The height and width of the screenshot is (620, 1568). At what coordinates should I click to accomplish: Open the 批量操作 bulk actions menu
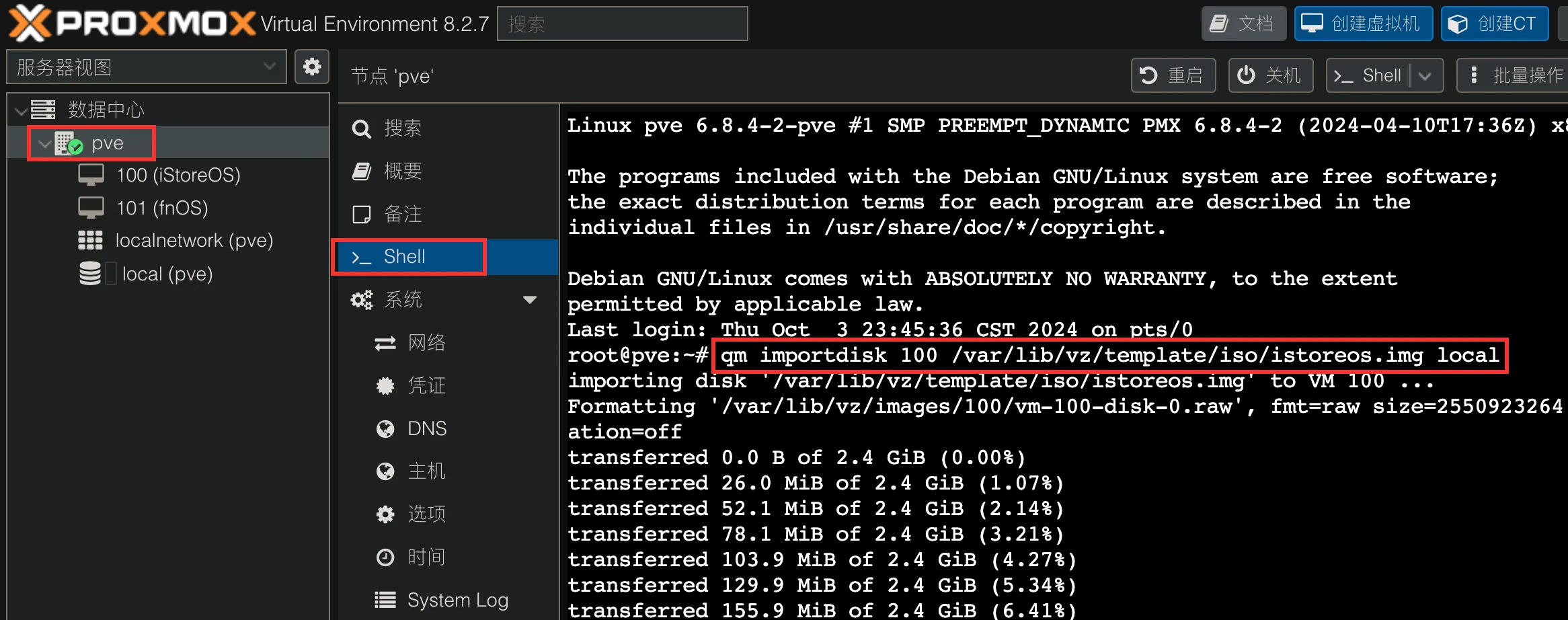point(1512,75)
